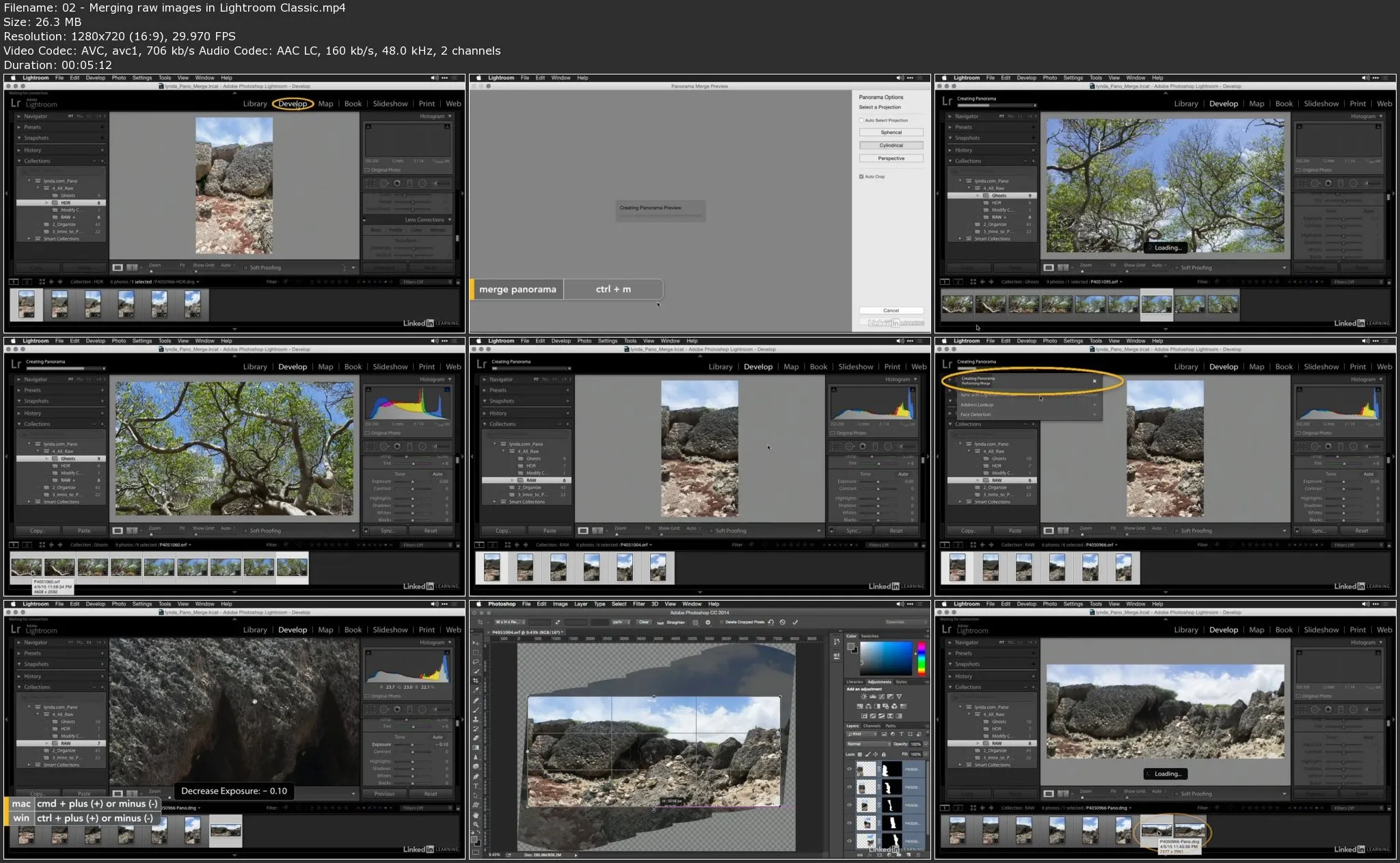Choose the Brush tool in Photoshop's toolbar
This screenshot has height=863, width=1400.
(x=476, y=710)
